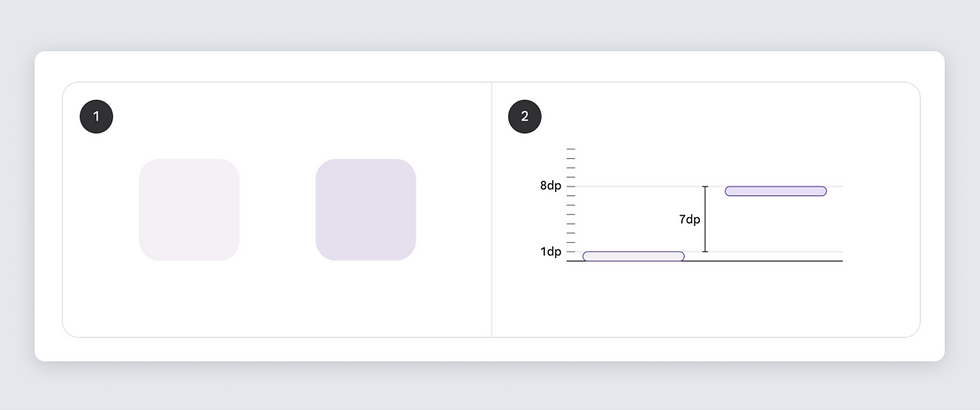Click the black baseline under the chart
The image size is (980, 410).
[x=760, y=261]
